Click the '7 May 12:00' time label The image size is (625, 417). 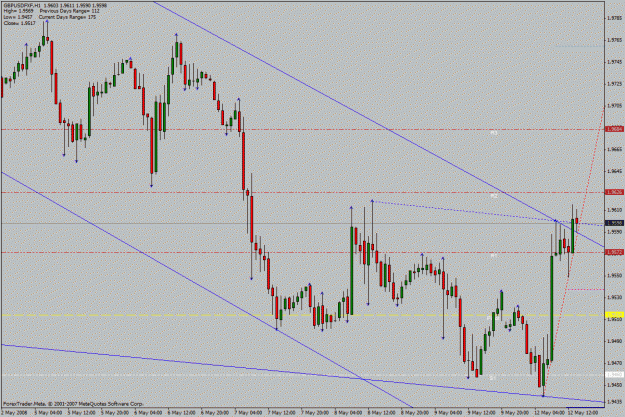pyautogui.click(x=282, y=413)
